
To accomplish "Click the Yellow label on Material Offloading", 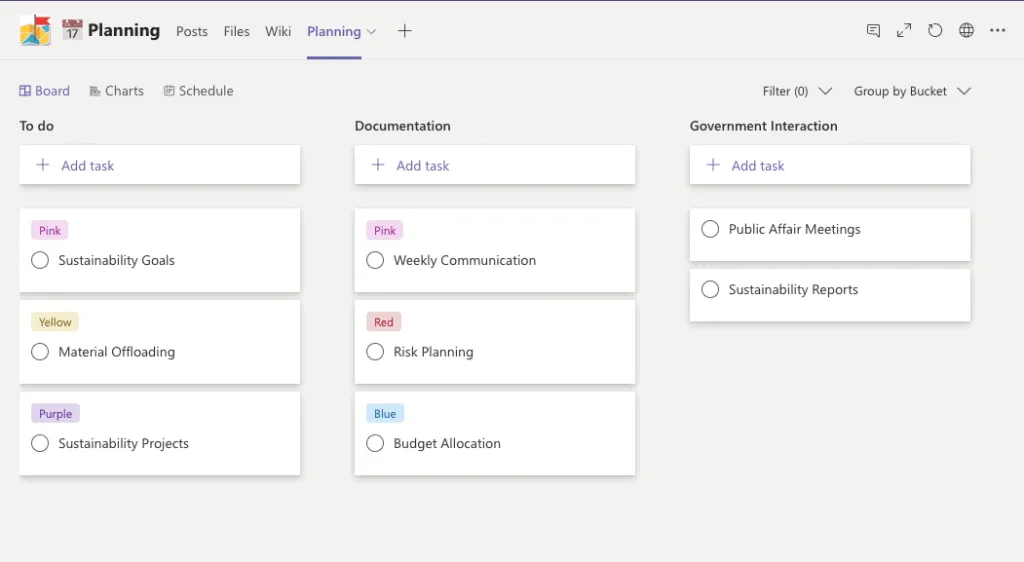I will (x=55, y=322).
